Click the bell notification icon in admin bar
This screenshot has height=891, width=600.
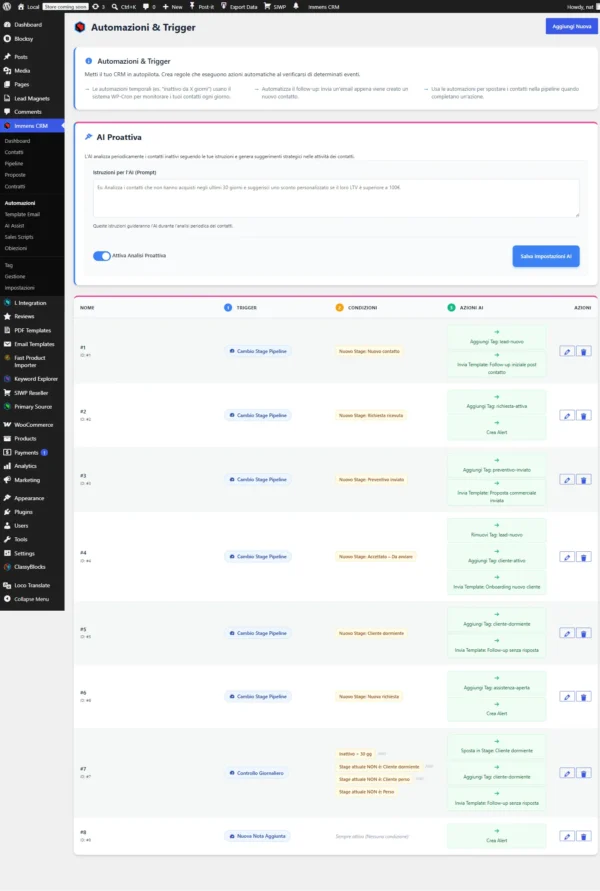296,6
